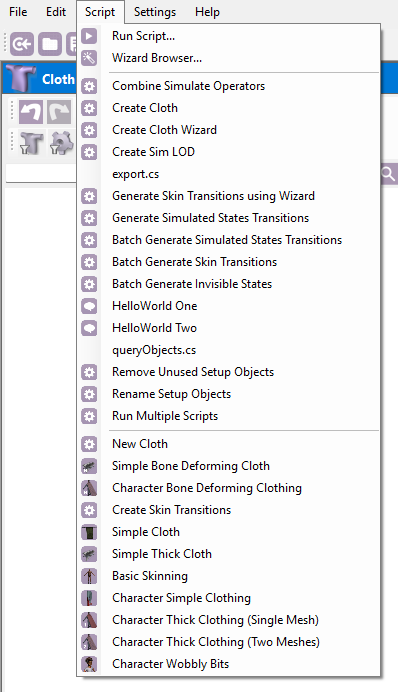Click gear icon for Batch Generate Invisible States
The width and height of the screenshot is (398, 692).
click(89, 284)
